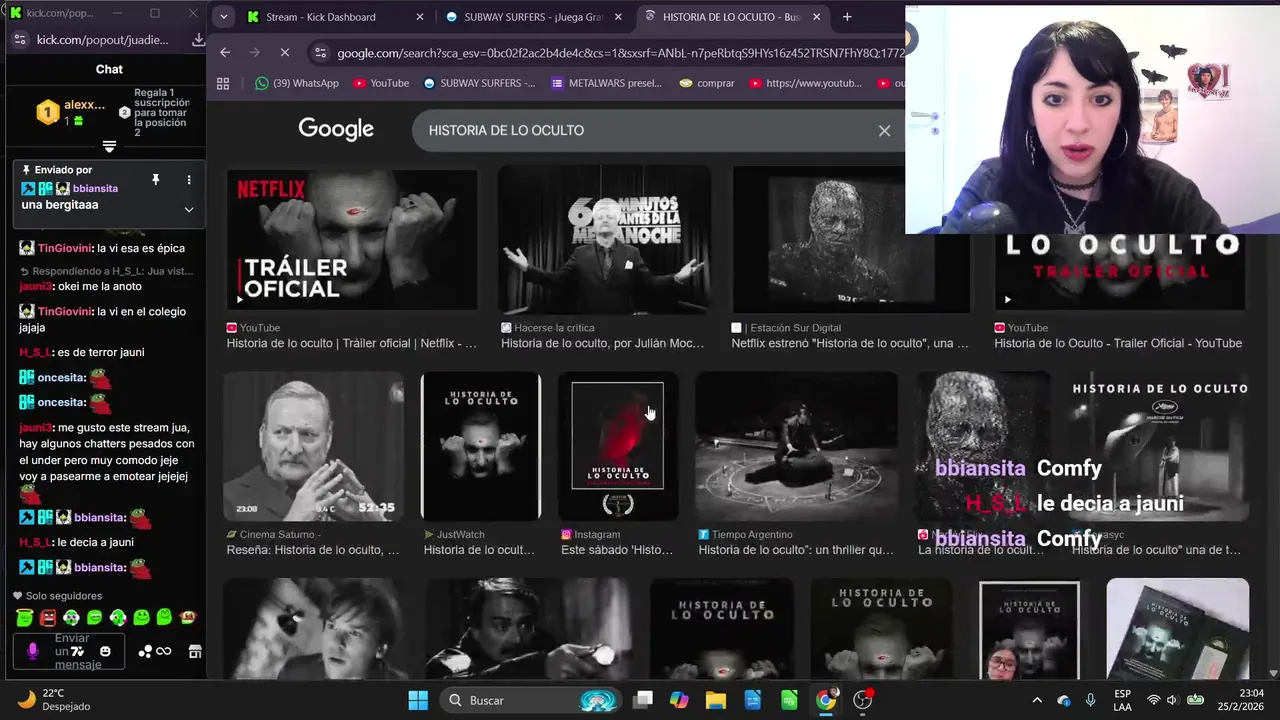Click the Google logo
Image resolution: width=1280 pixels, height=720 pixels.
[x=336, y=129]
